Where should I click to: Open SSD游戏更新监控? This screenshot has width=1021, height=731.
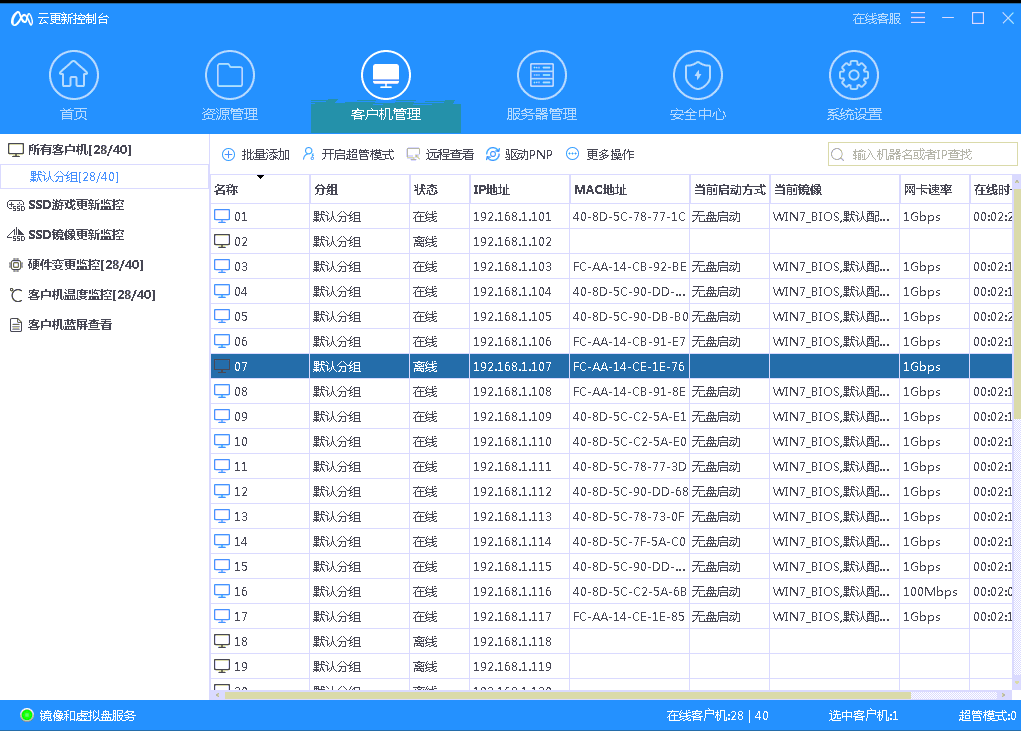pos(65,205)
